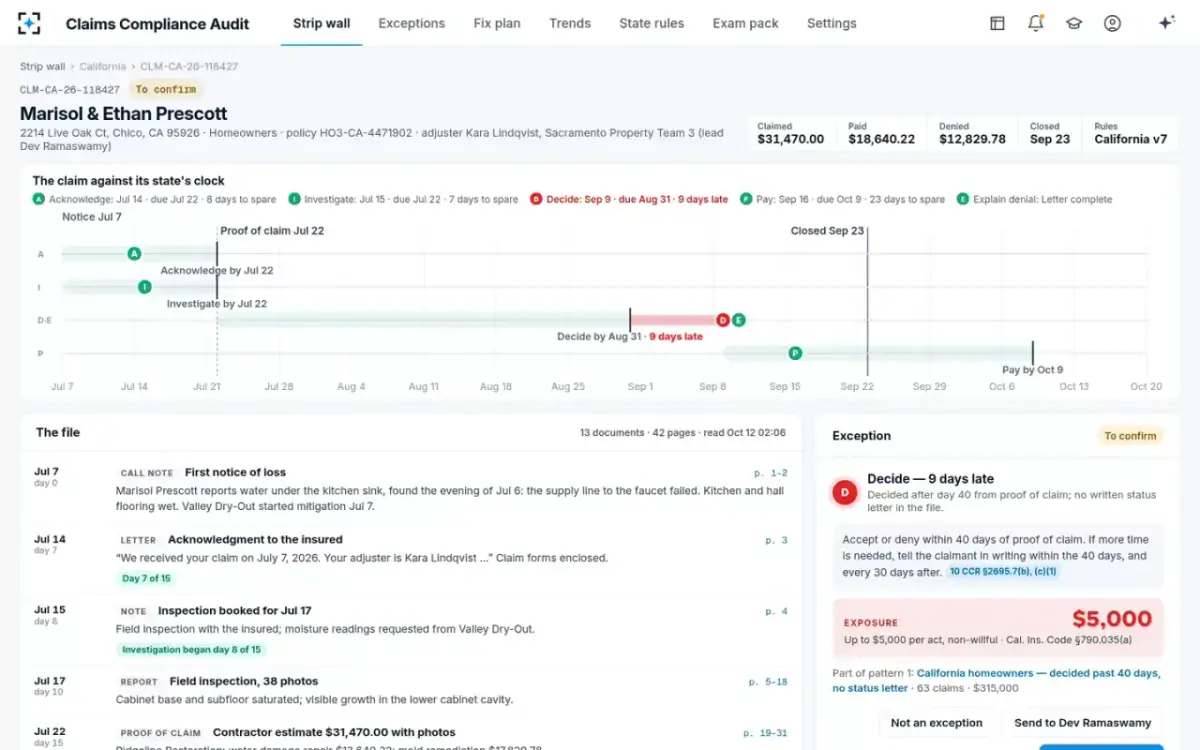Go to Strip wall breadcrumb

pyautogui.click(x=42, y=67)
